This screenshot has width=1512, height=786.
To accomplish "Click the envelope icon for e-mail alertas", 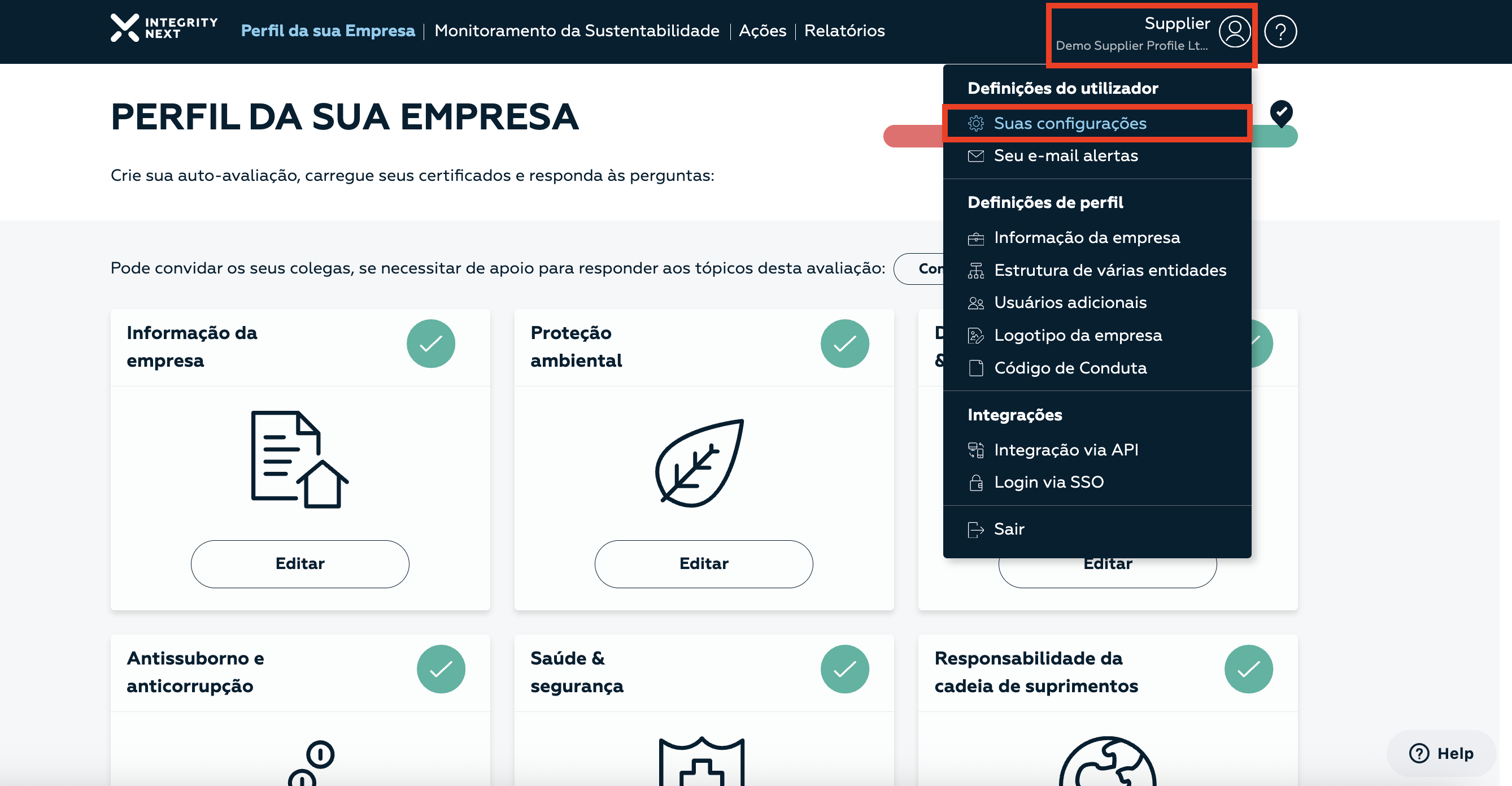I will tap(975, 155).
